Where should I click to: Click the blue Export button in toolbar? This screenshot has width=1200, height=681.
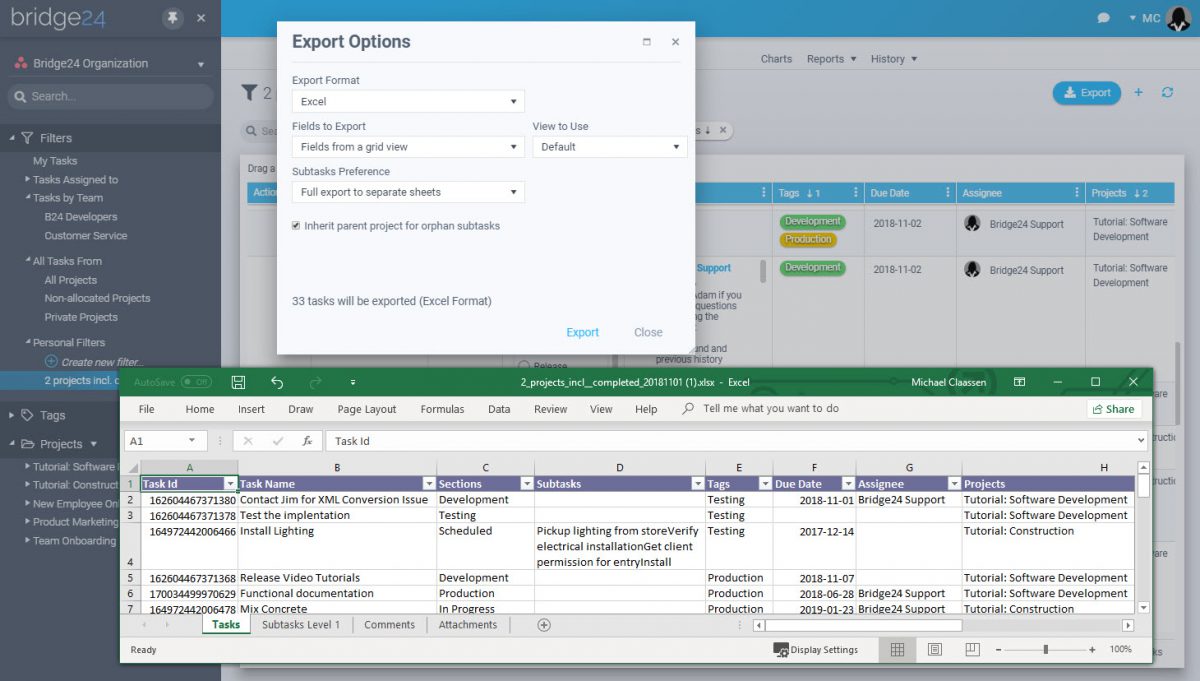coord(1086,93)
